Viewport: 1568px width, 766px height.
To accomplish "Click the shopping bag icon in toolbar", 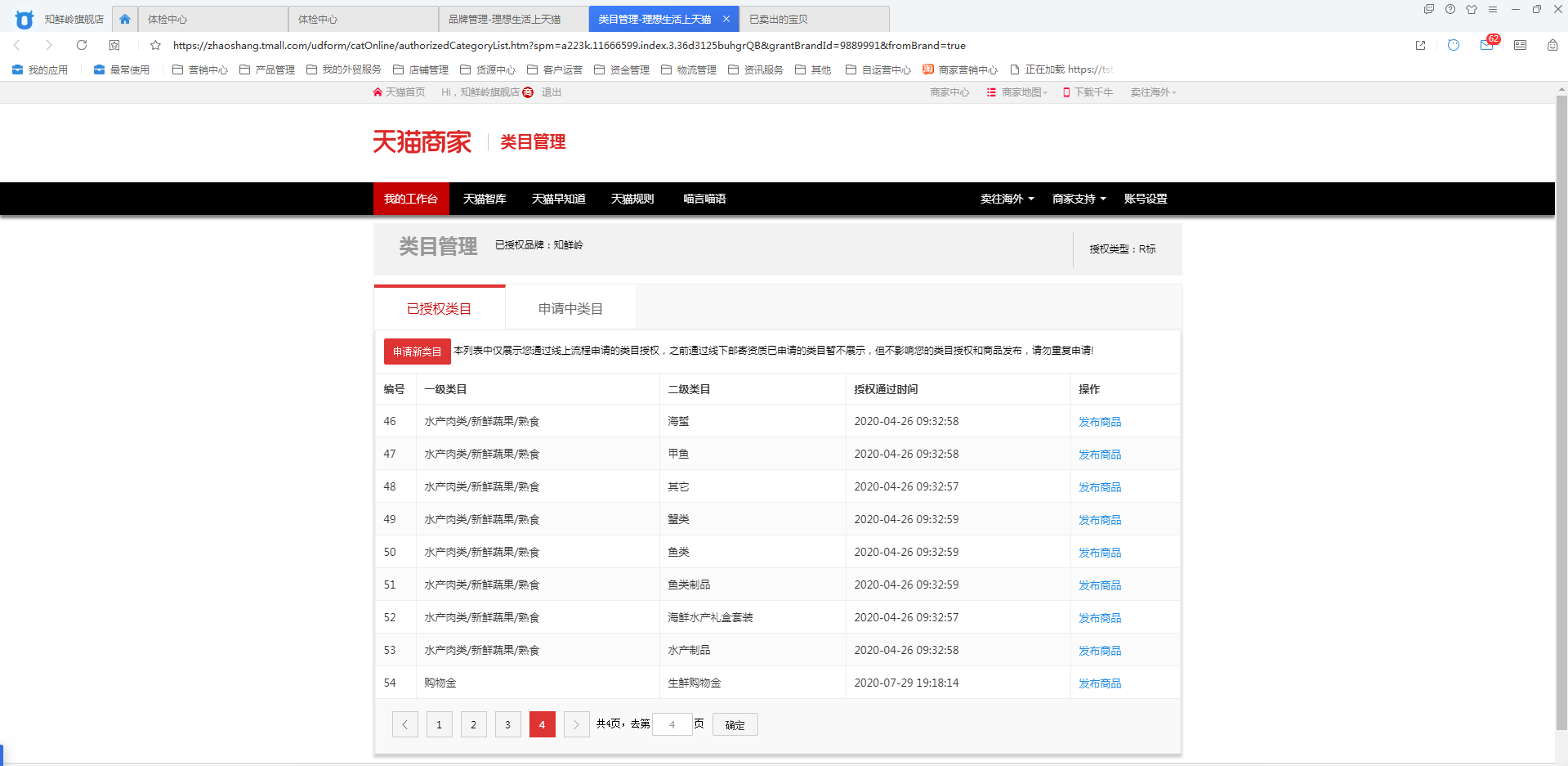I will pos(1552,45).
